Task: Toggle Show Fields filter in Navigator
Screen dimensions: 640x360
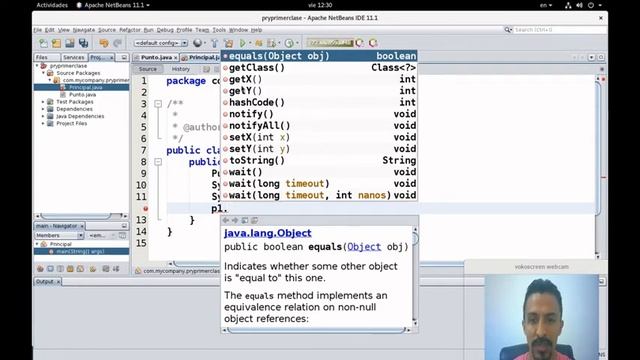Action: tap(50, 269)
